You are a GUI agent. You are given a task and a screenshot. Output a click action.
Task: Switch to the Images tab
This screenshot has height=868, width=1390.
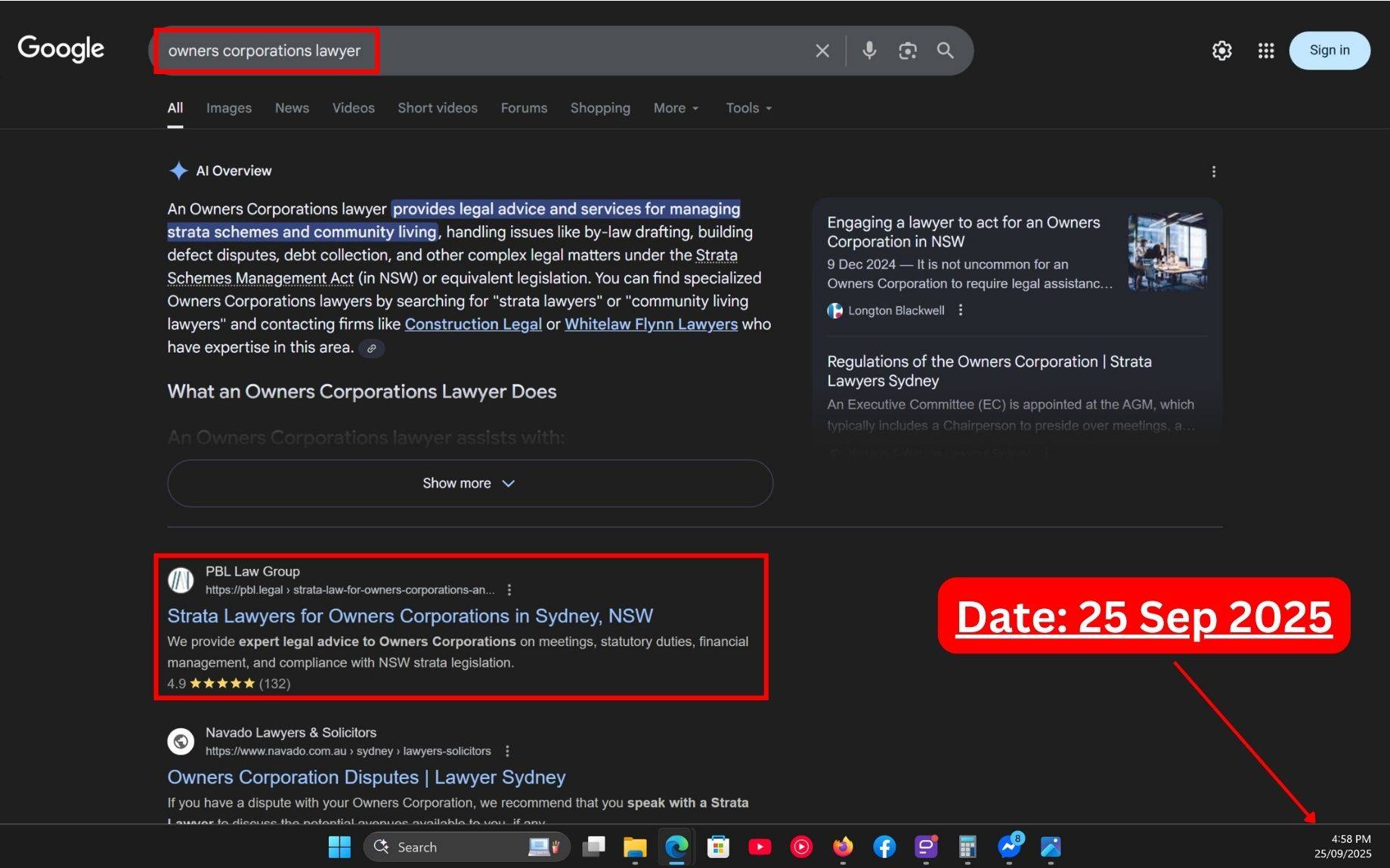click(x=228, y=108)
